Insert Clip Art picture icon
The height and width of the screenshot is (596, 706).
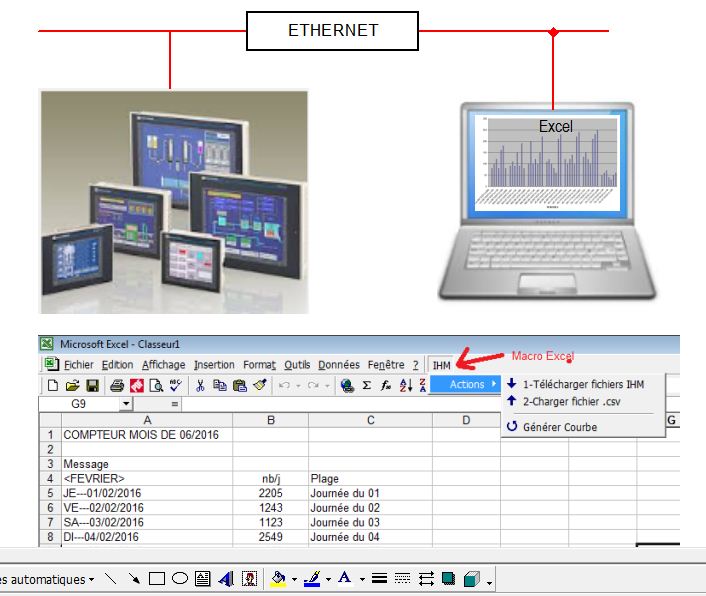tap(249, 578)
